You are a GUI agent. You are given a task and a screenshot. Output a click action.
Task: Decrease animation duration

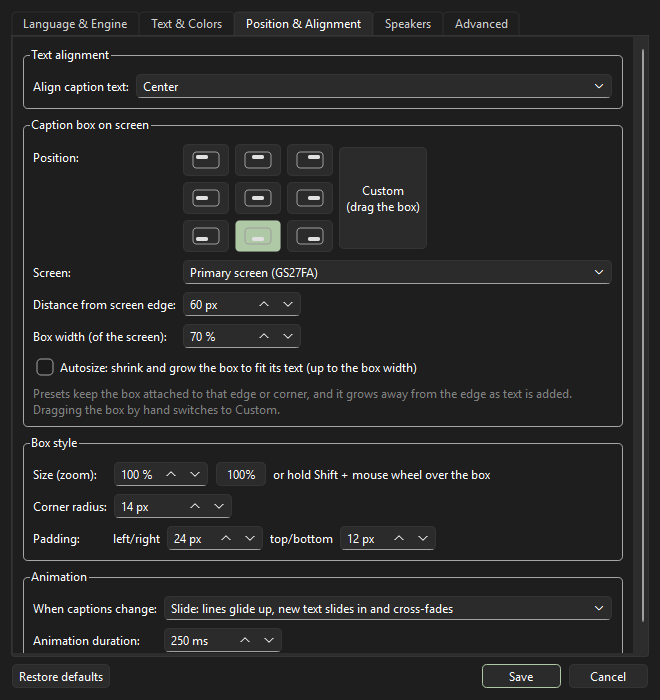point(269,640)
